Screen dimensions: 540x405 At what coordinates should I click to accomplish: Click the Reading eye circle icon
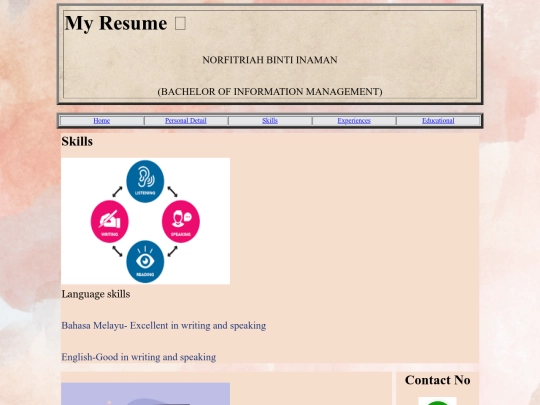(x=145, y=262)
